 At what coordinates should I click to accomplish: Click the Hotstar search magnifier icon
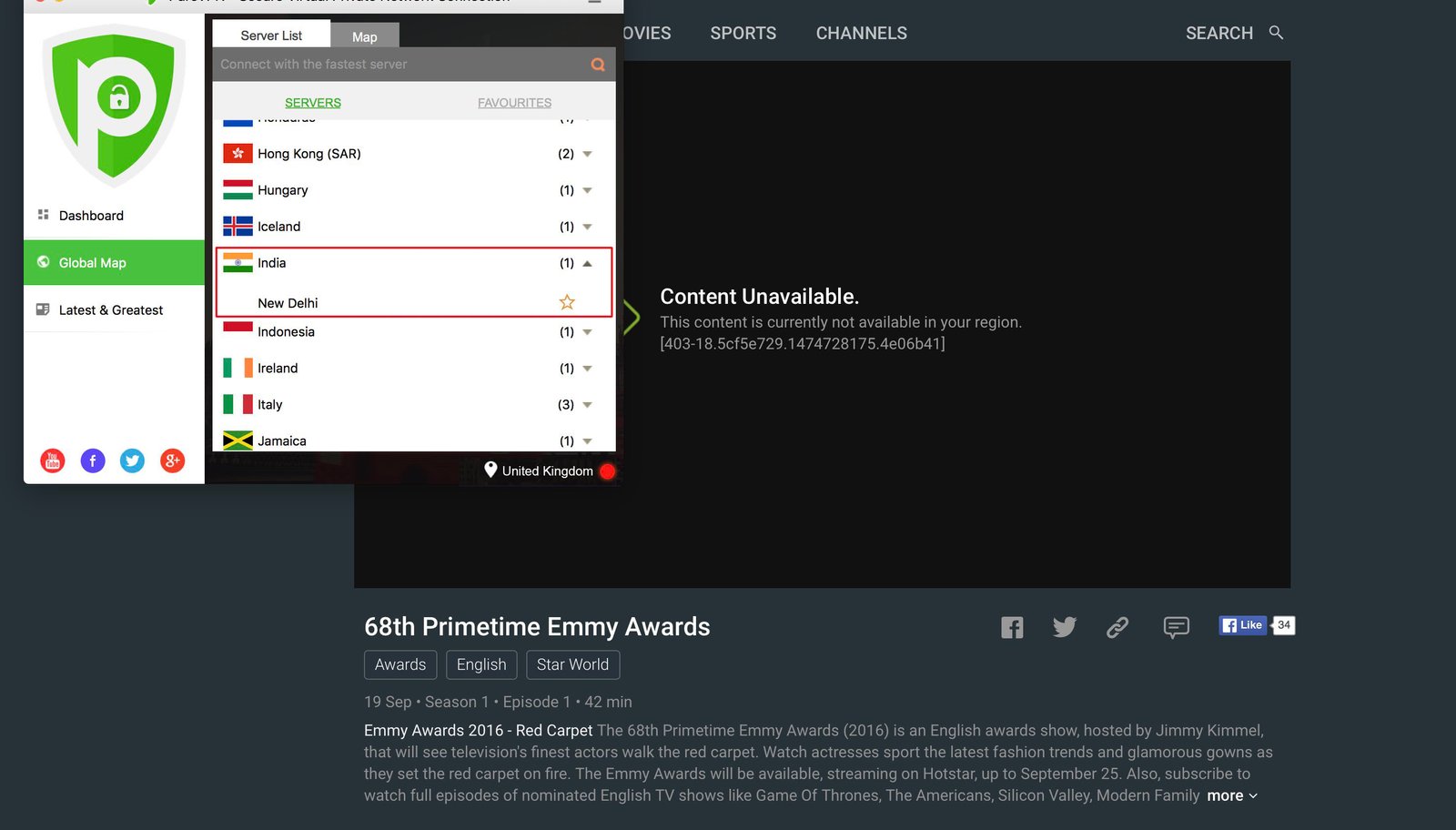[x=1276, y=33]
